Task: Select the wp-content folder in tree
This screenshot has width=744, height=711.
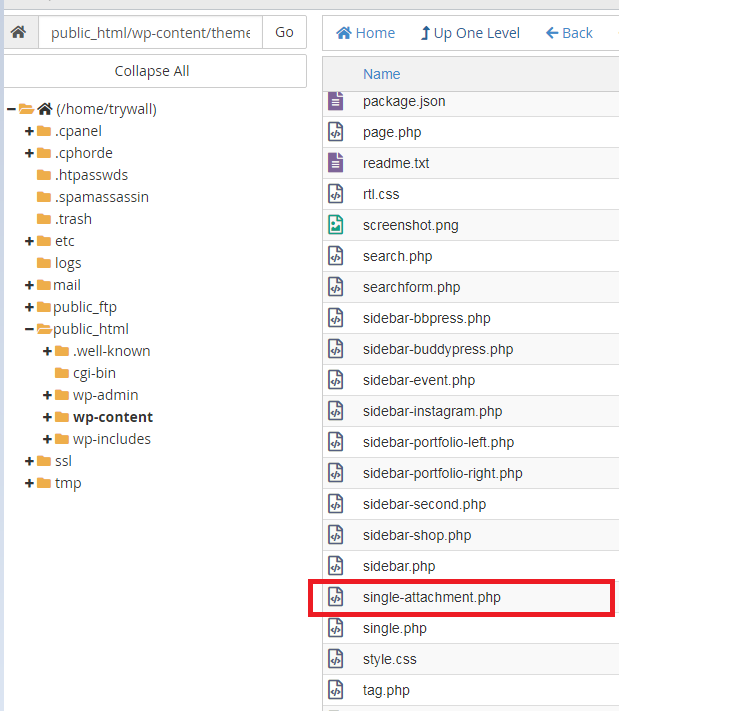Action: tap(112, 417)
